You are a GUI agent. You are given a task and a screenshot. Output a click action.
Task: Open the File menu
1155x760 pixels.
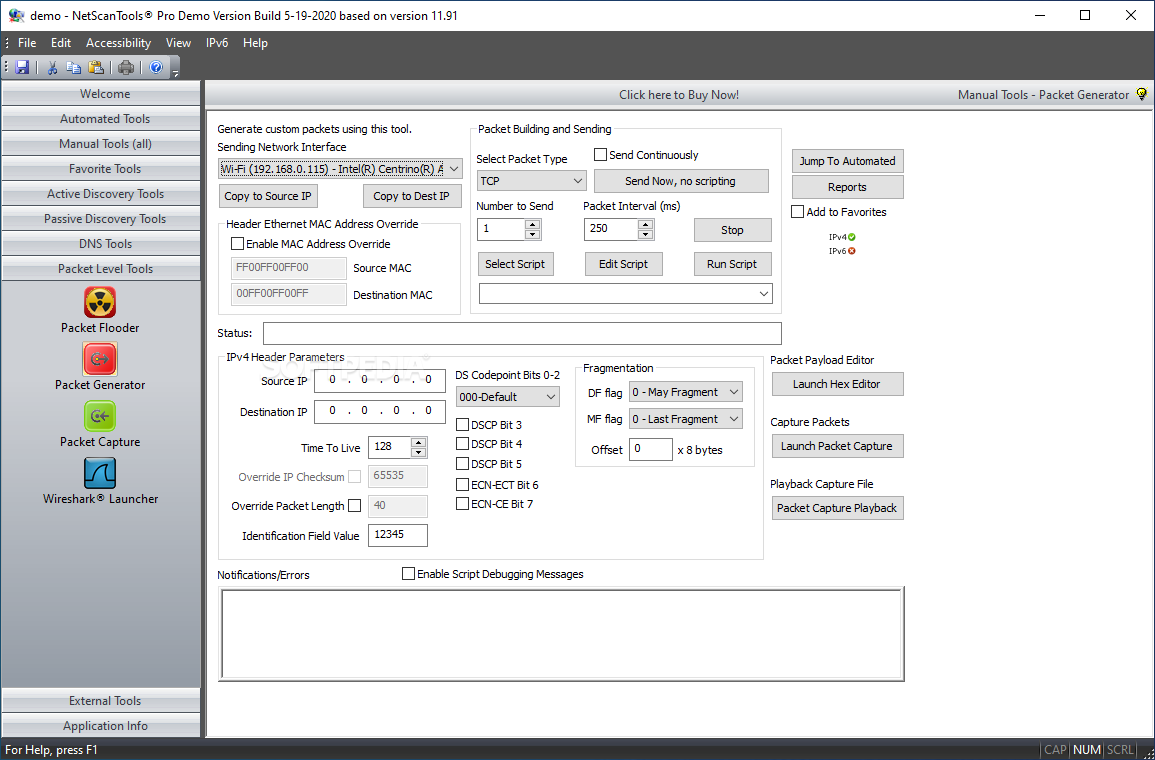pos(27,43)
